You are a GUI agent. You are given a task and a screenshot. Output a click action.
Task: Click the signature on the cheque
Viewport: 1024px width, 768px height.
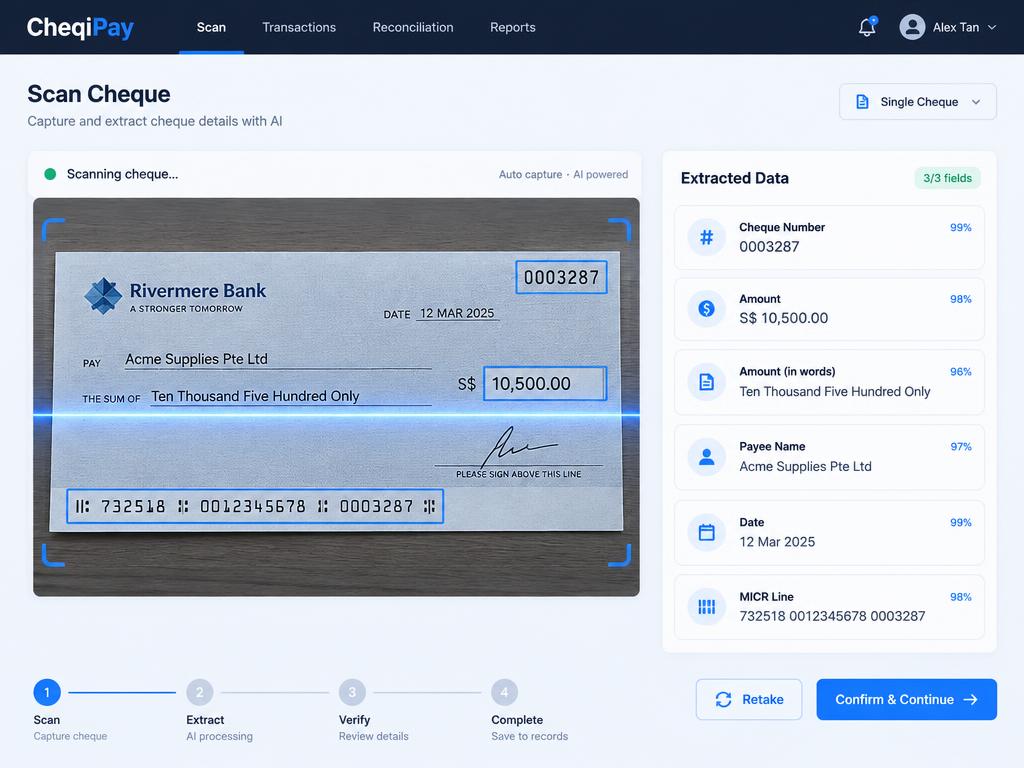coord(520,445)
